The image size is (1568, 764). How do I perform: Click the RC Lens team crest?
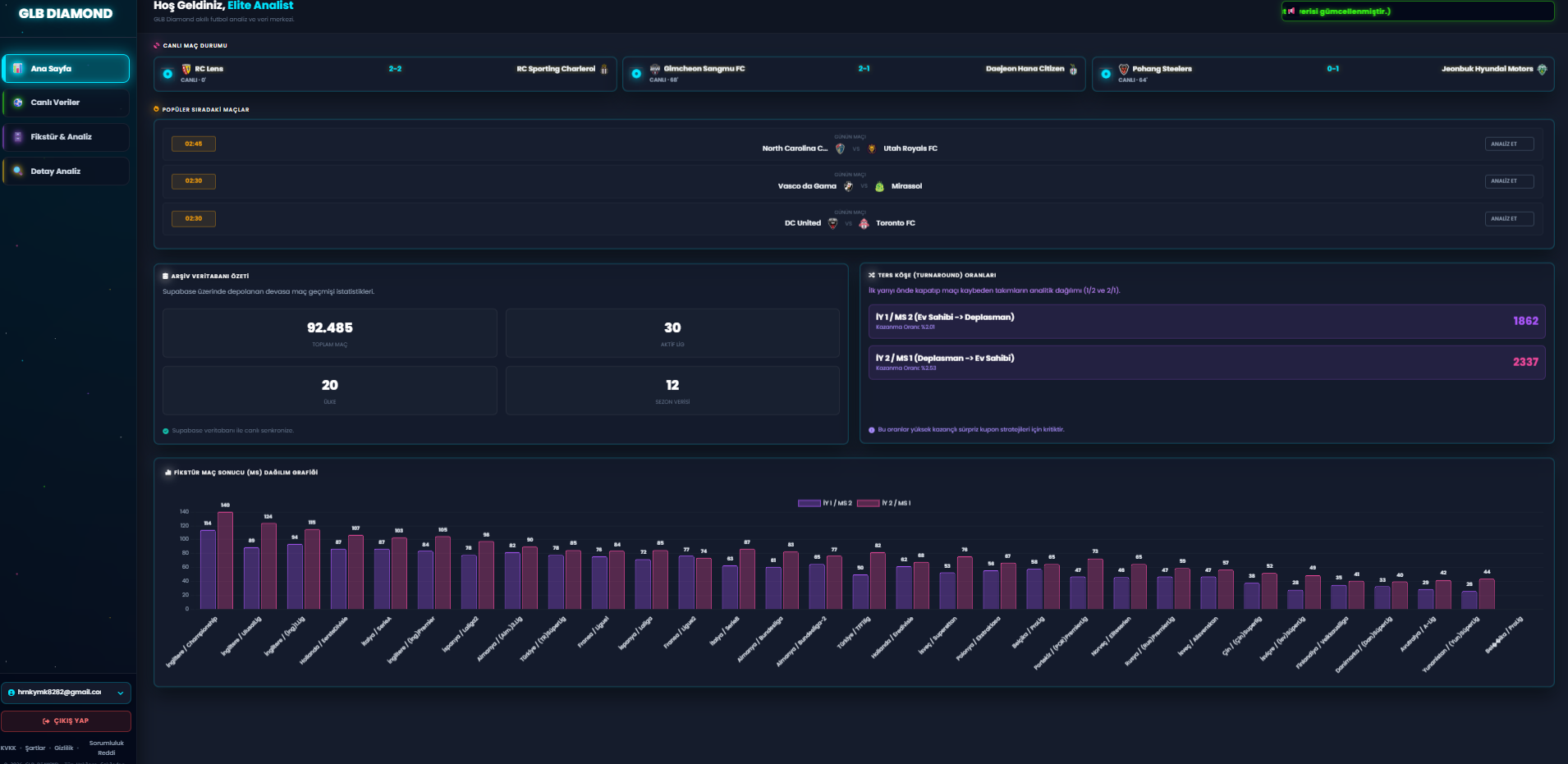coord(186,69)
